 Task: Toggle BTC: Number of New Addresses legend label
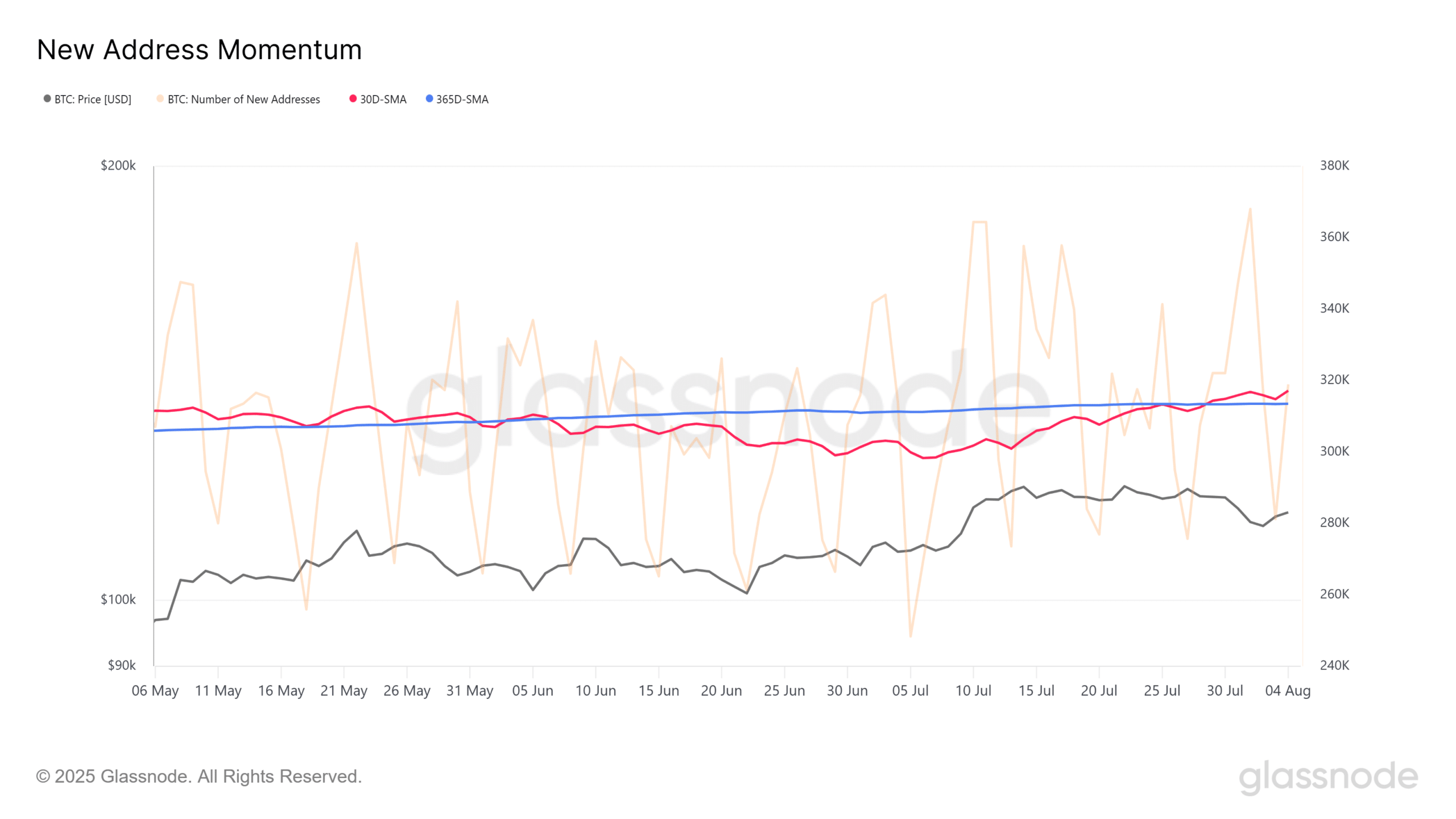(x=243, y=100)
